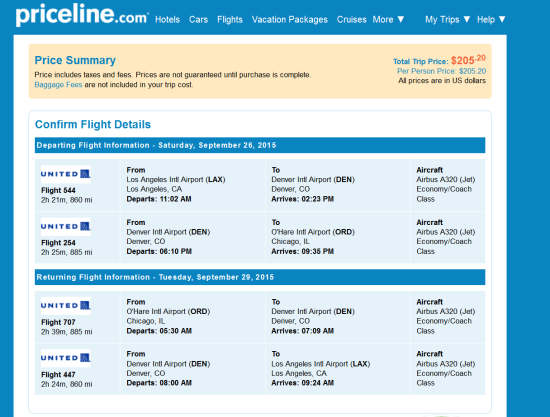The image size is (550, 417).
Task: Open Vacation Packages page
Action: click(x=290, y=19)
